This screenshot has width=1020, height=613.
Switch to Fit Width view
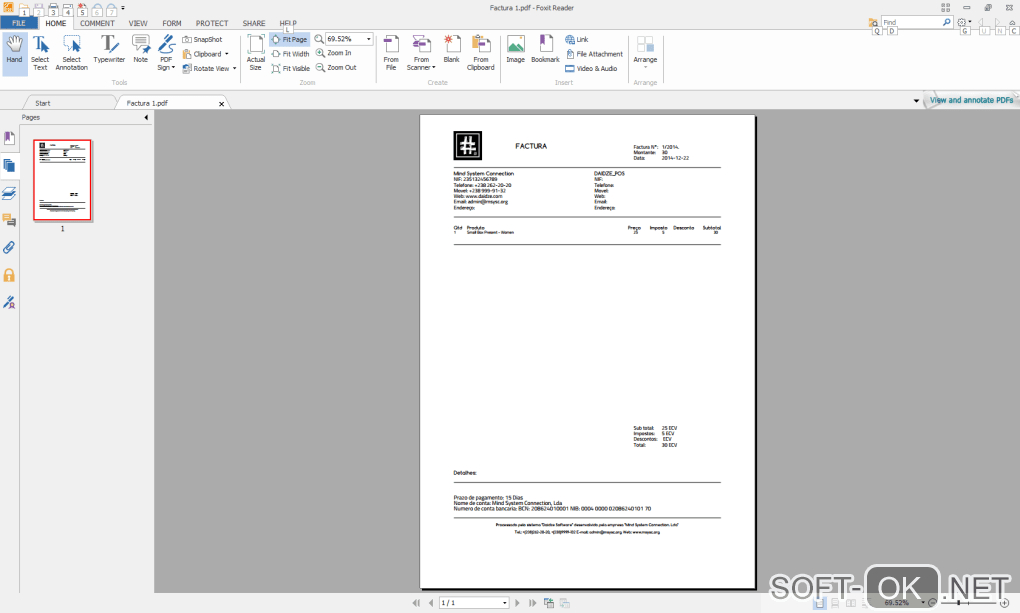pos(290,54)
